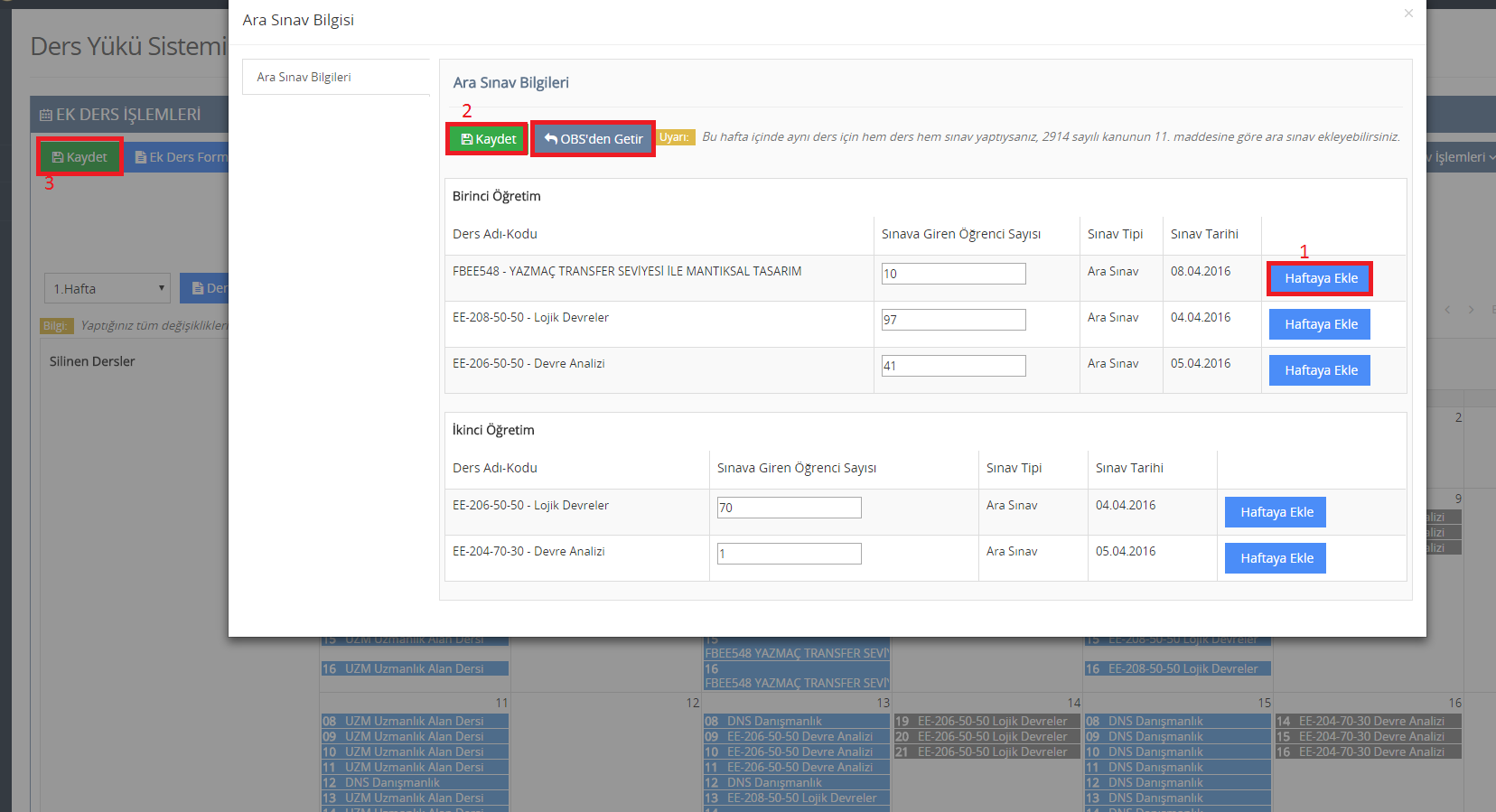Click Silinen Dersler heading

92,361
